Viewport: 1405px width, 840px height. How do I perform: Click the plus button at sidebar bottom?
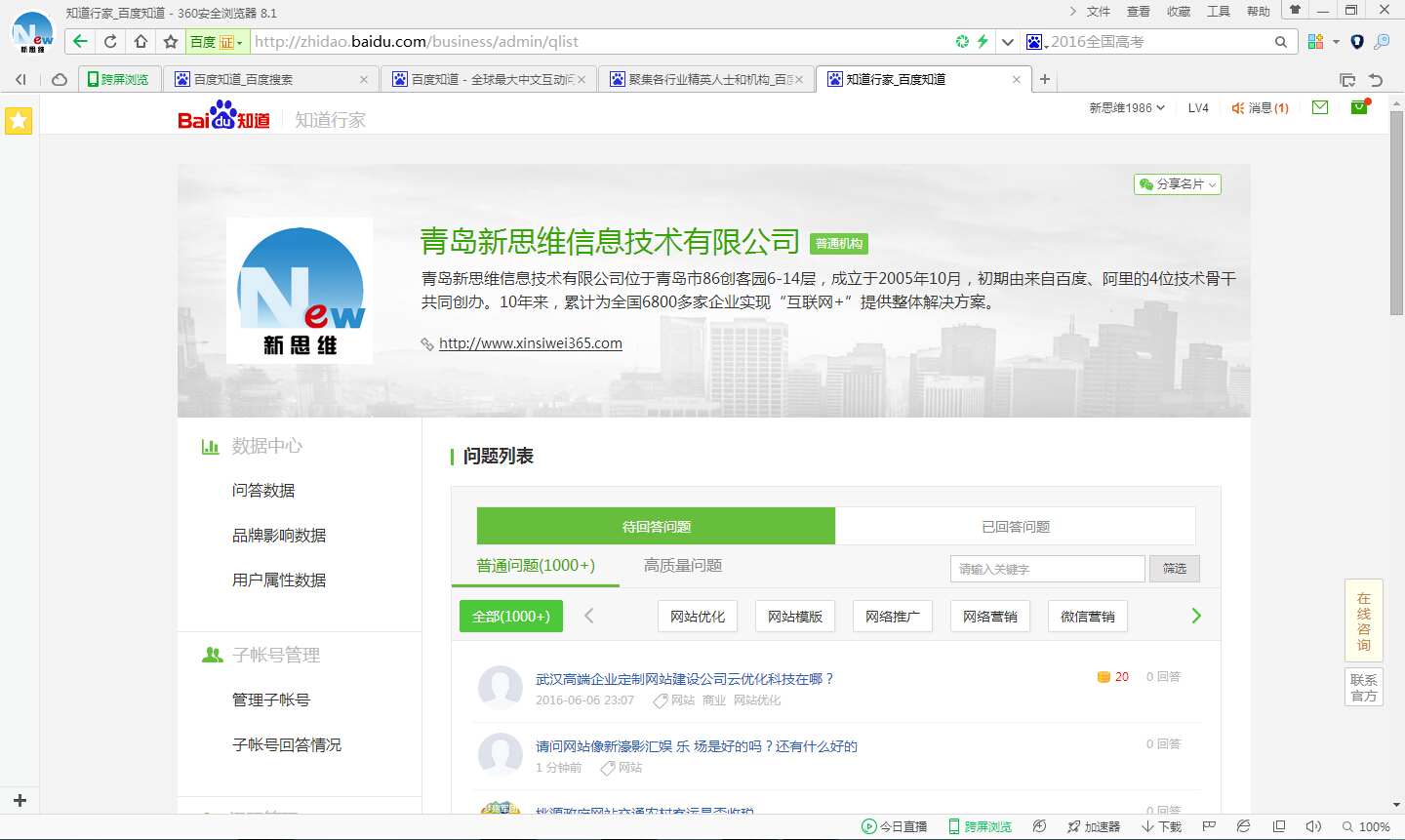tap(20, 800)
